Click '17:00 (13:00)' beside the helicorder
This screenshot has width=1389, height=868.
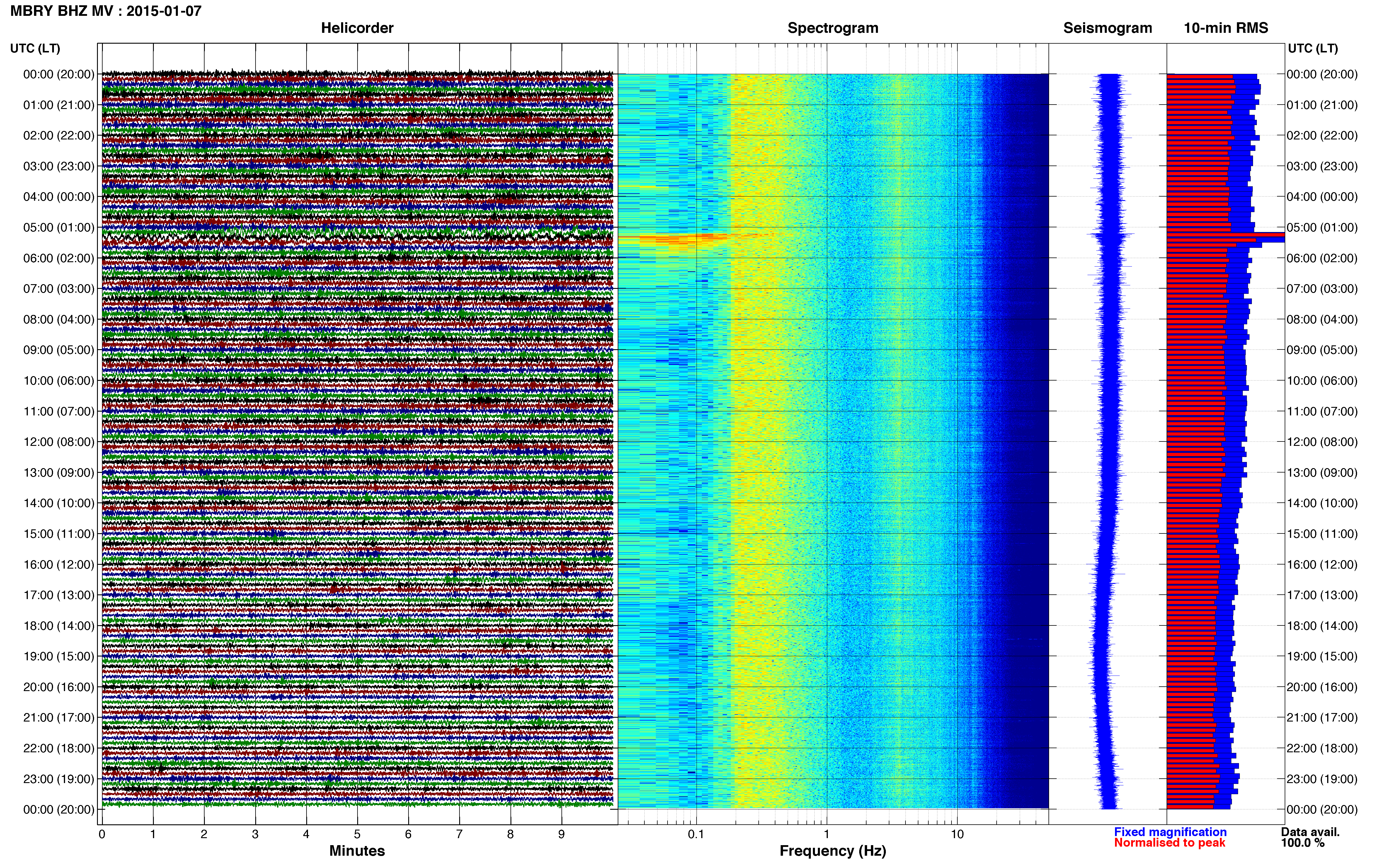pyautogui.click(x=59, y=595)
